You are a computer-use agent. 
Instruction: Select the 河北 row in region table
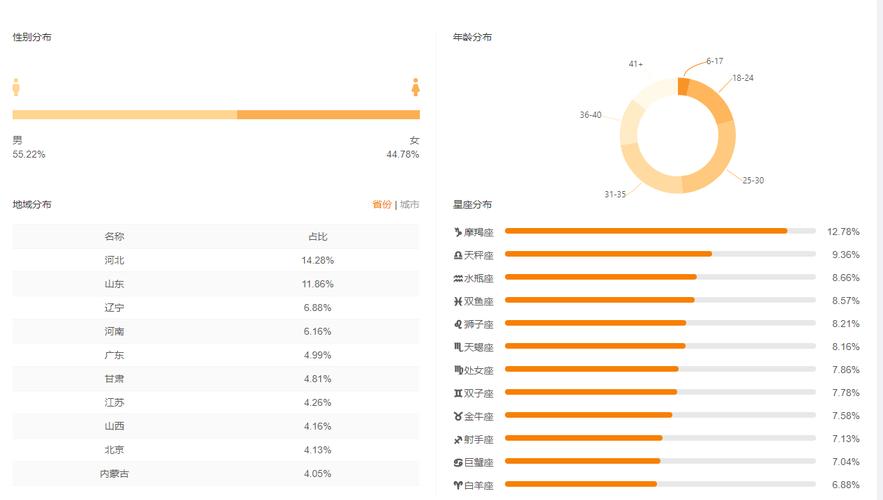(x=215, y=260)
